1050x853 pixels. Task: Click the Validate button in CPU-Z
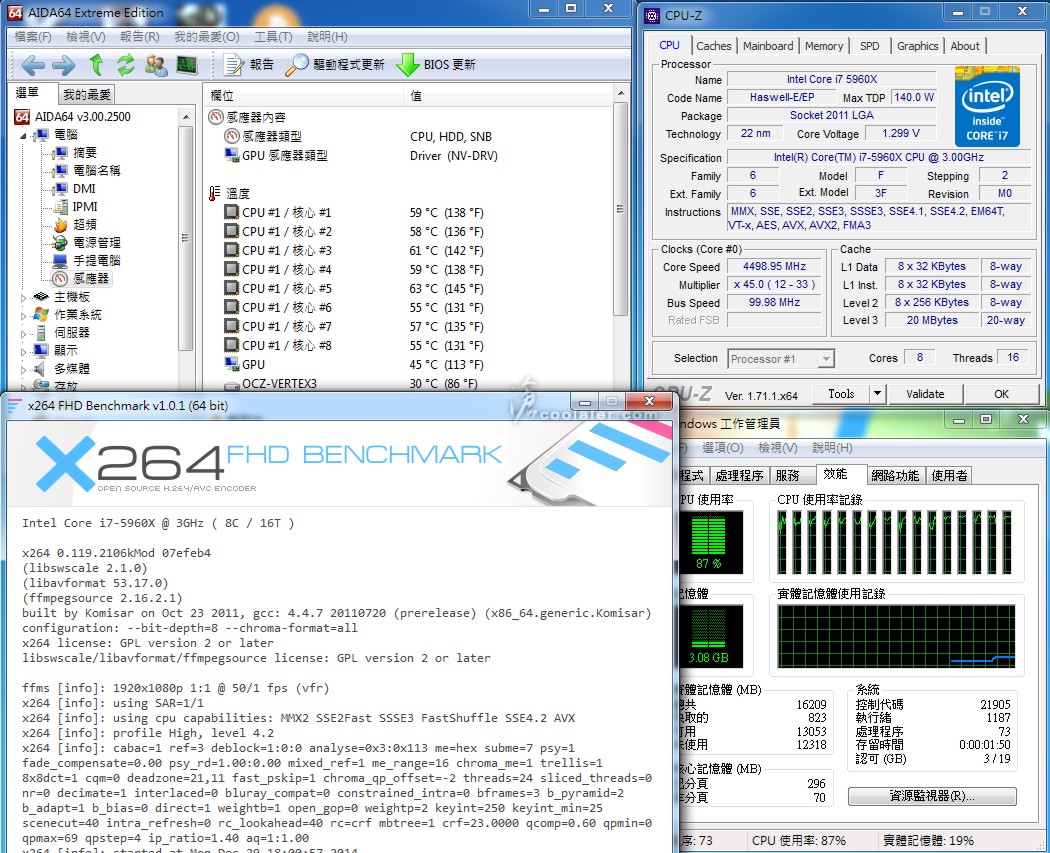[925, 394]
